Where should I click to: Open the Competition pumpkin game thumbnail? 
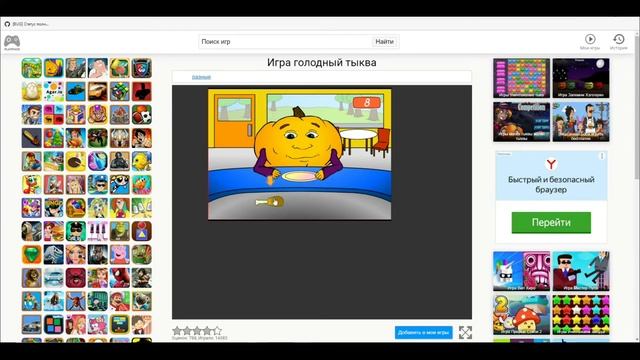click(522, 122)
